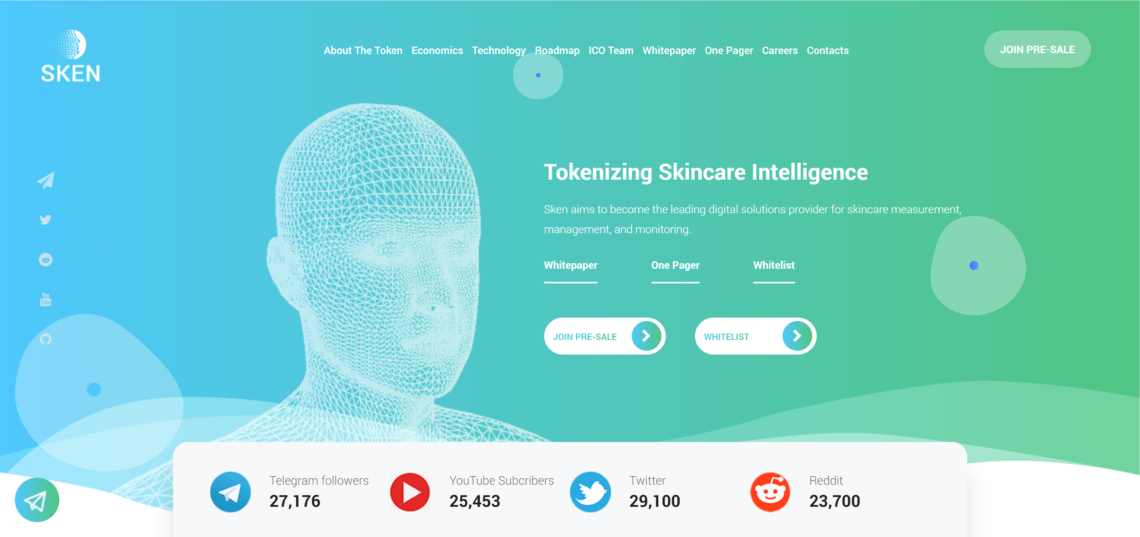Open the Whitepaper link under hero text
Image resolution: width=1140 pixels, height=537 pixels.
(x=571, y=266)
